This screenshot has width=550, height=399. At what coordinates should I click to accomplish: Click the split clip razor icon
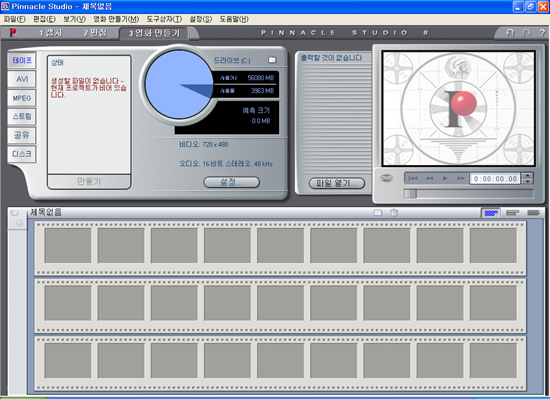(x=378, y=212)
